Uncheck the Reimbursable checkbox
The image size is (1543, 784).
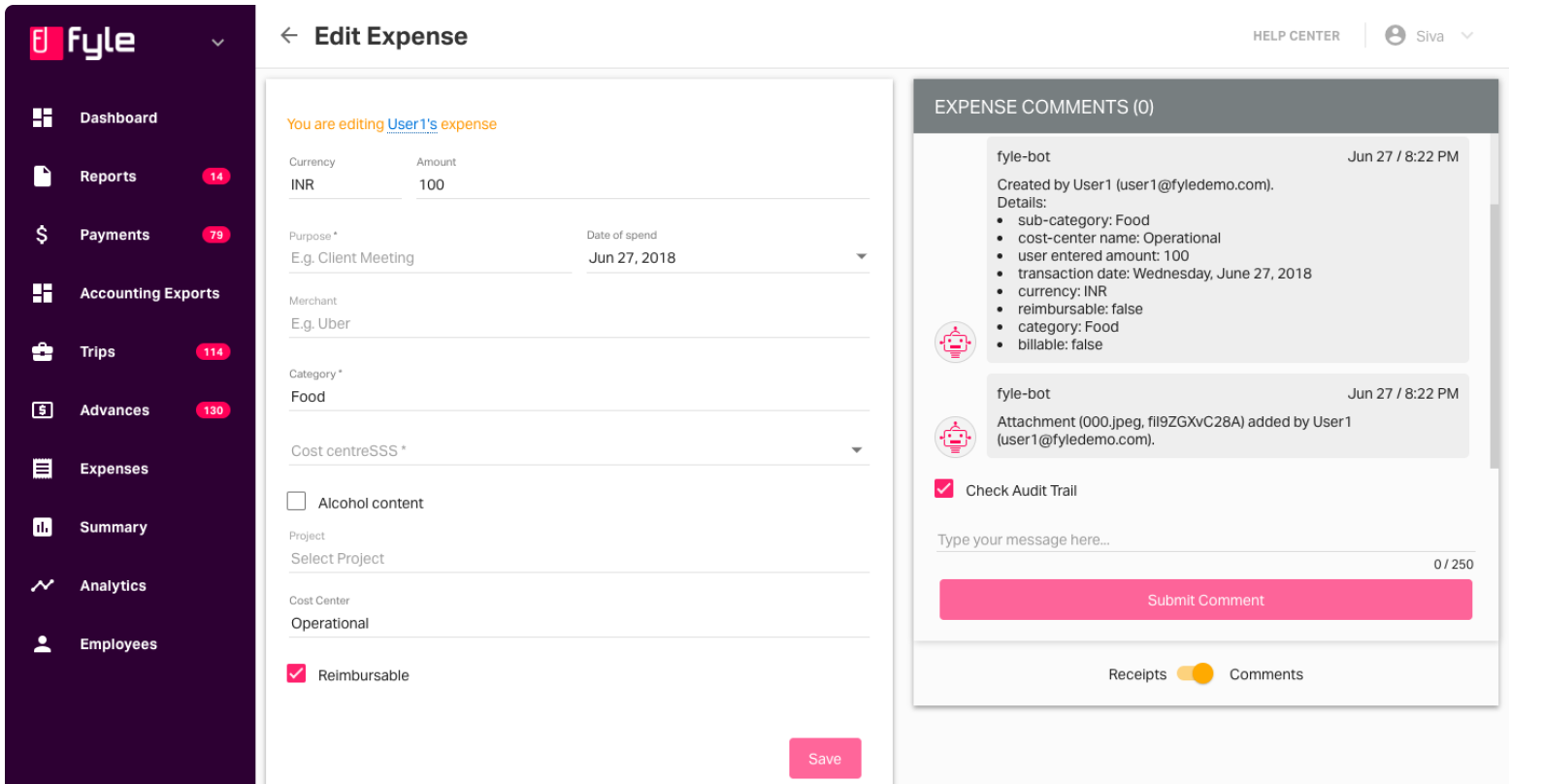tap(297, 673)
